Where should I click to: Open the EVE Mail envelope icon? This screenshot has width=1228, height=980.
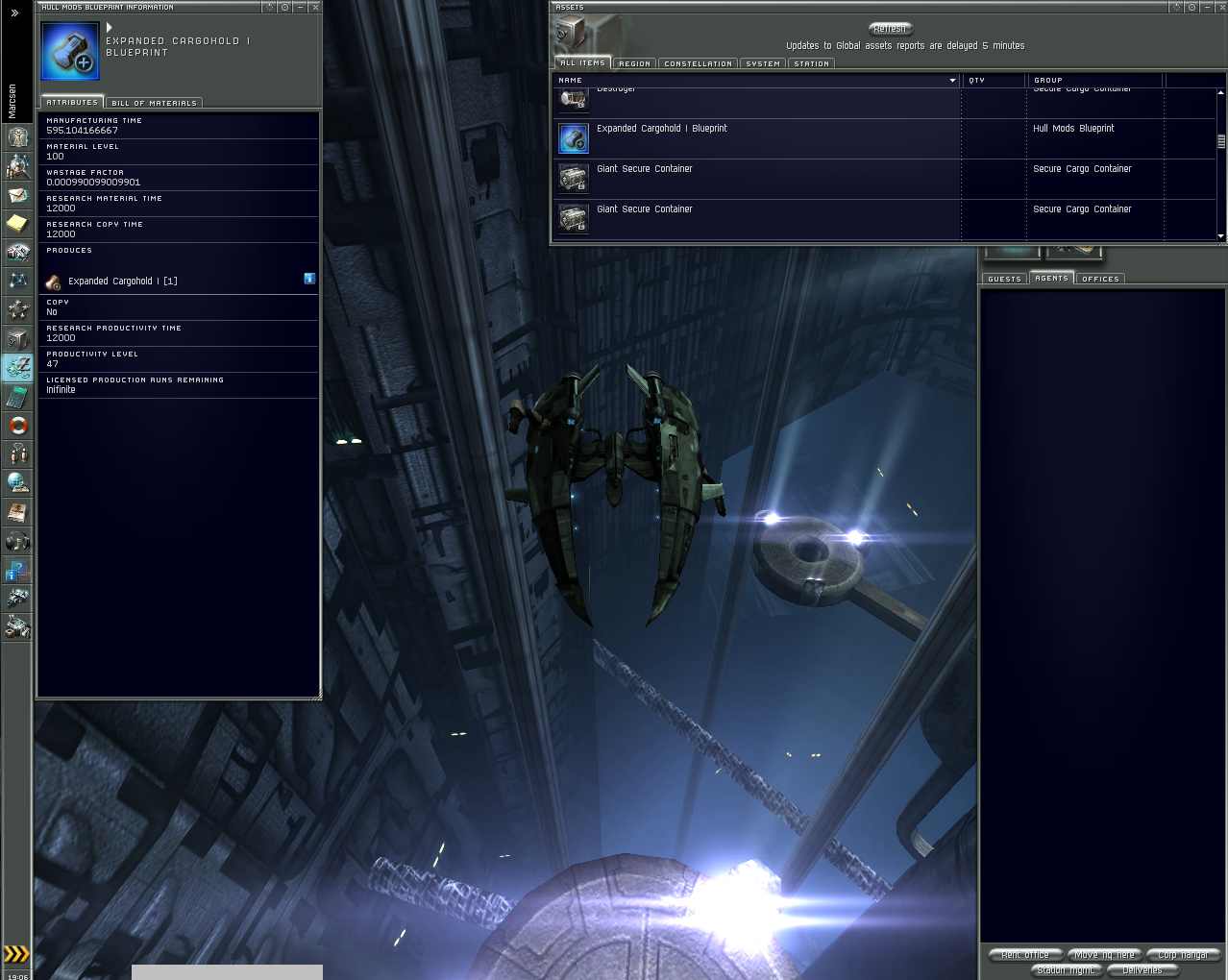click(17, 195)
